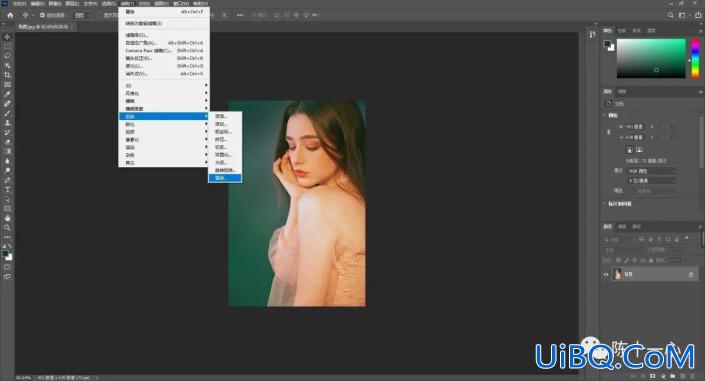
Task: Select the Gradient tool
Action: tap(7, 152)
